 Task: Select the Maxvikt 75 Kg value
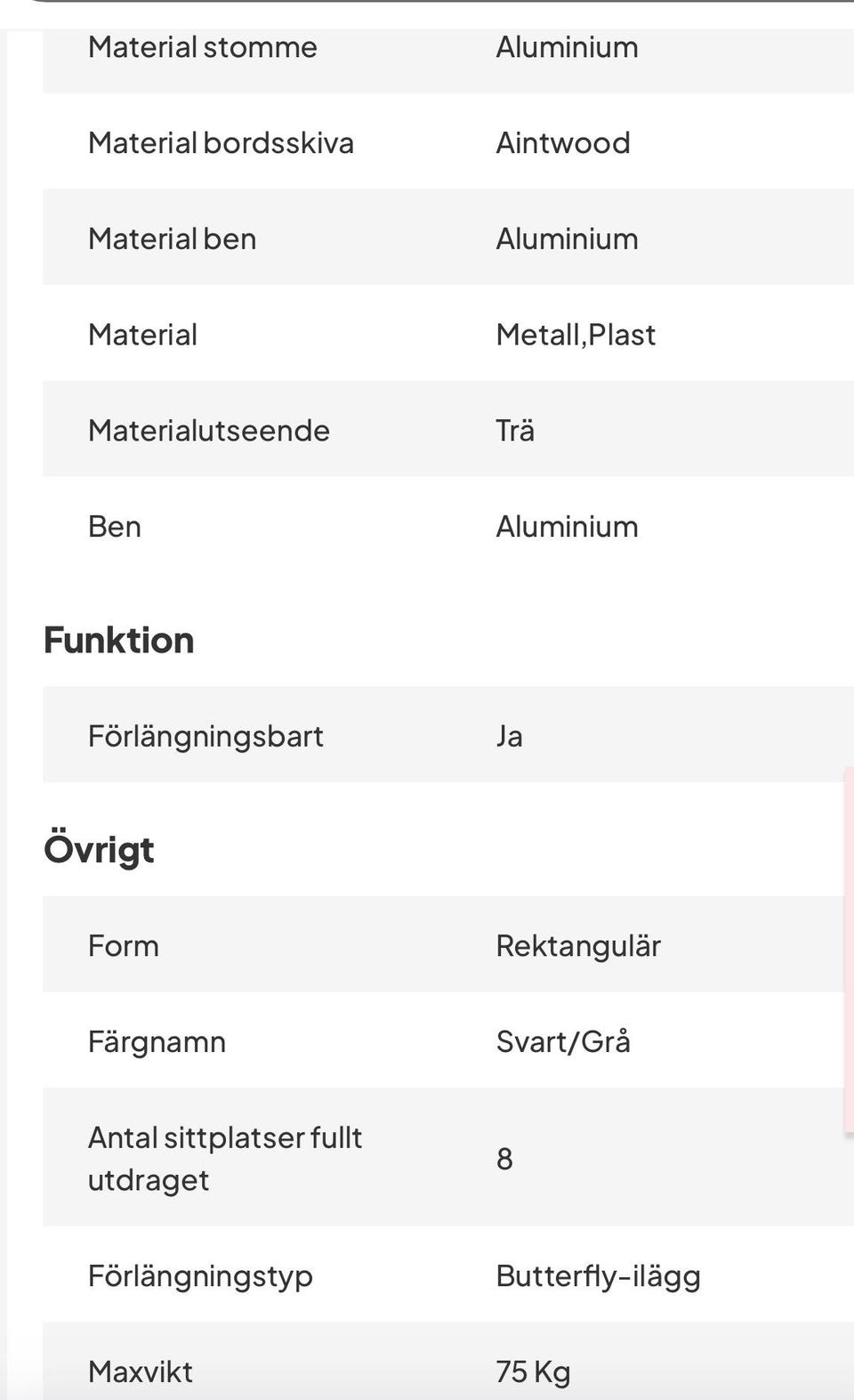pos(533,1372)
